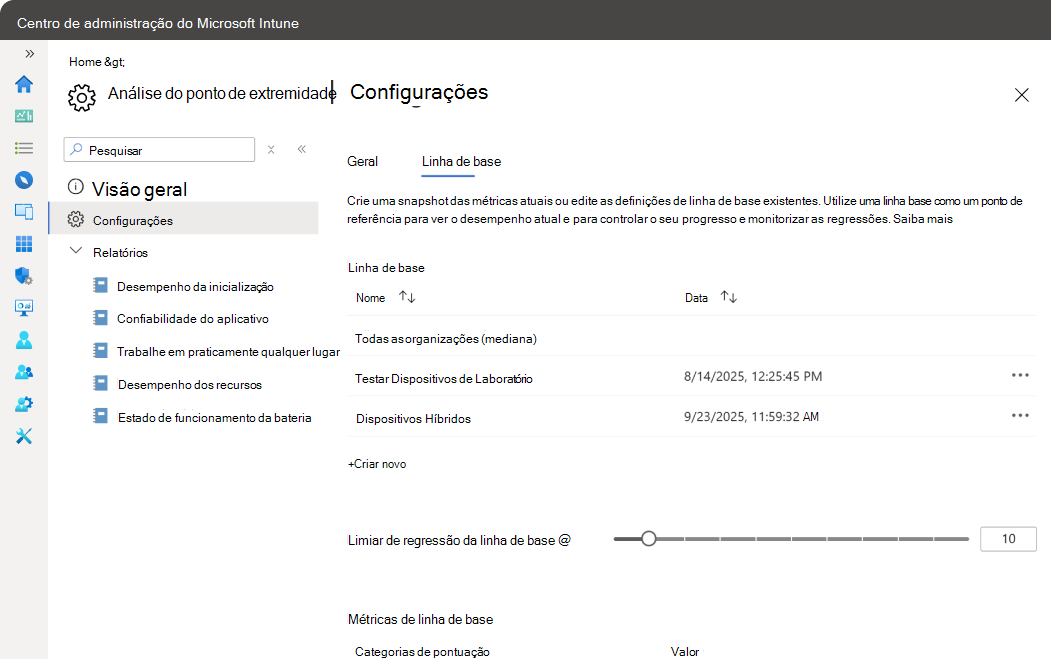Open the Endpoint security shield icon
This screenshot has width=1051, height=659.
[23, 276]
